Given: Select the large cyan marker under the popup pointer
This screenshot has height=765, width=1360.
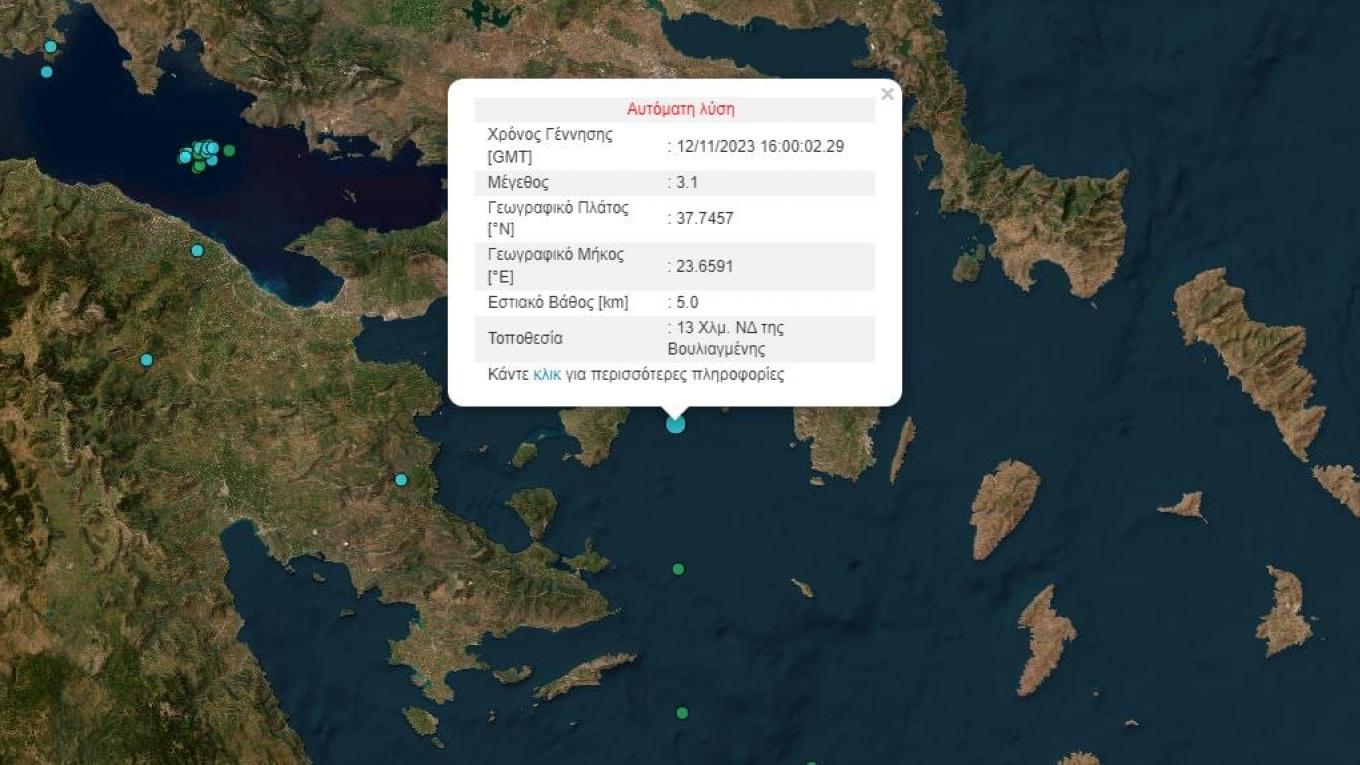Looking at the screenshot, I should click(x=676, y=424).
